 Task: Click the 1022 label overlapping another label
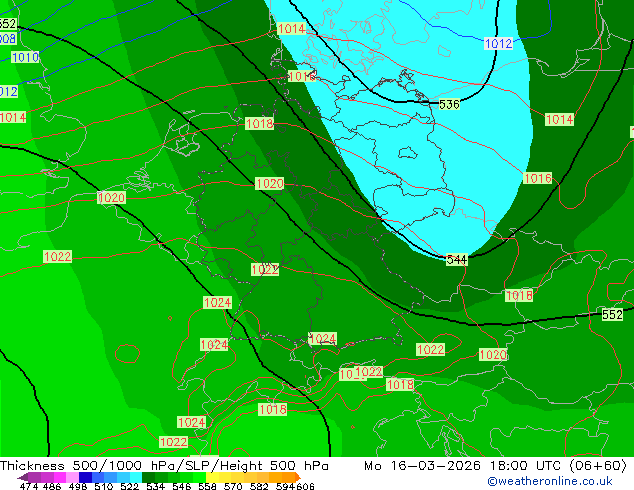[x=368, y=372]
